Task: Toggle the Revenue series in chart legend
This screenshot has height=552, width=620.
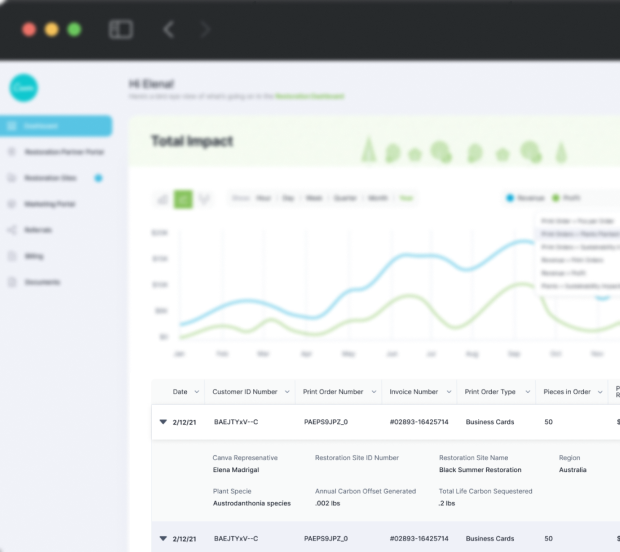Action: click(x=526, y=198)
